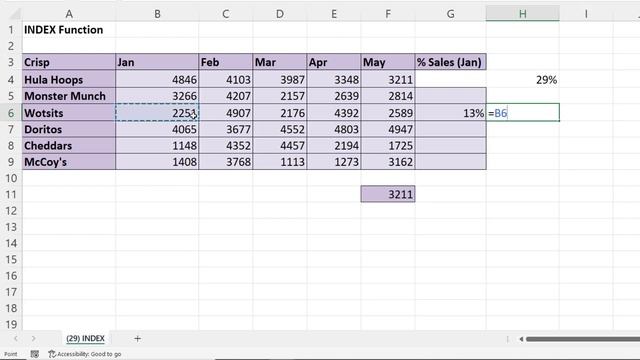640x360 pixels.
Task: Select row 15 header
Action: (x=11, y=260)
